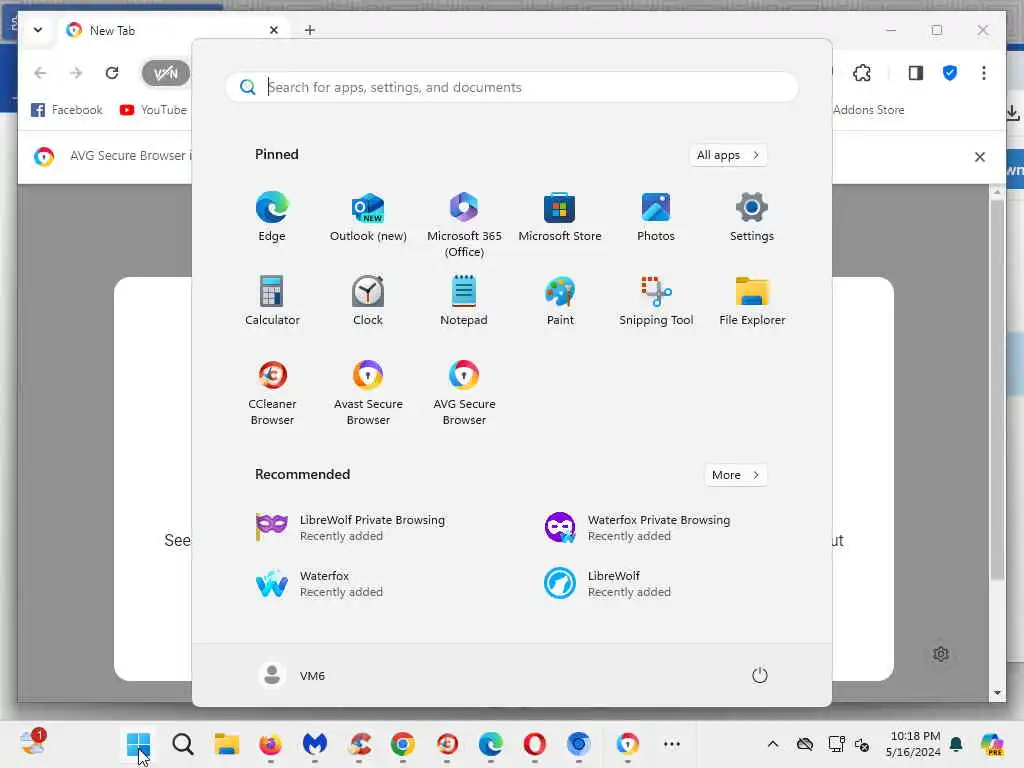
Task: Open Google Chrome from taskbar
Action: pyautogui.click(x=402, y=744)
